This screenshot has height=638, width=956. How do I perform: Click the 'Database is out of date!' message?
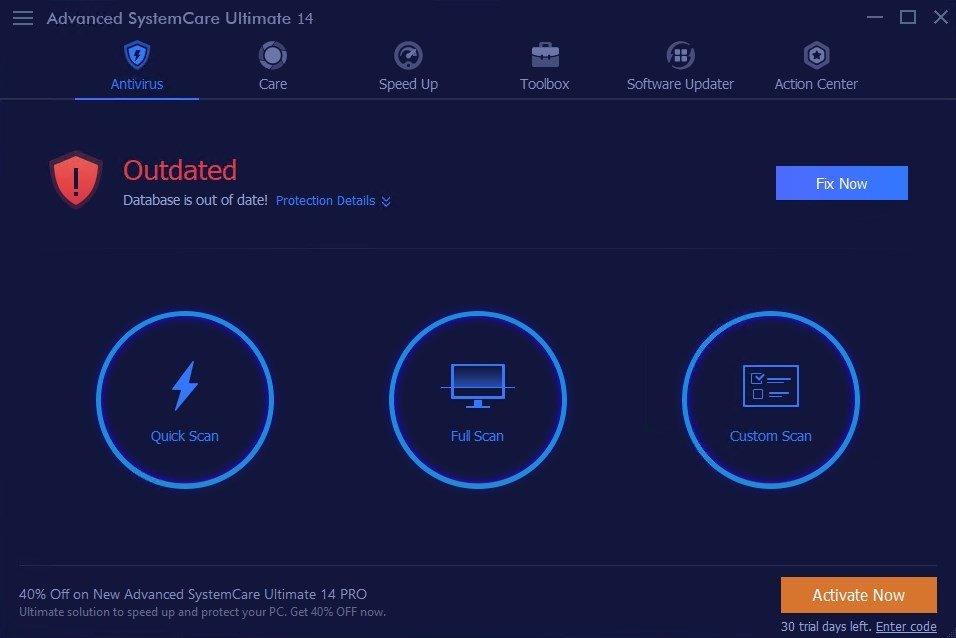[x=195, y=200]
